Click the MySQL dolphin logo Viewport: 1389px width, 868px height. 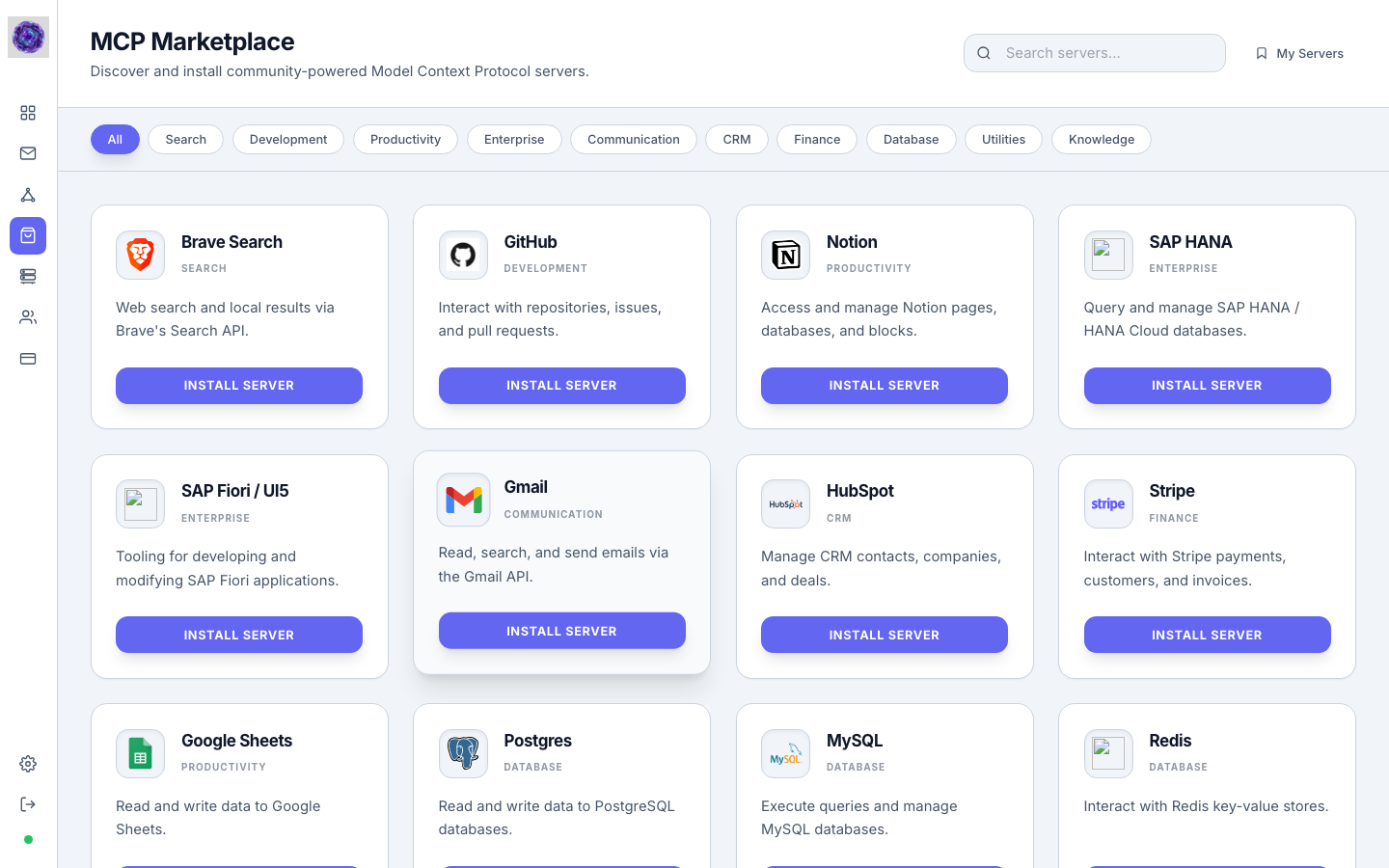786,753
